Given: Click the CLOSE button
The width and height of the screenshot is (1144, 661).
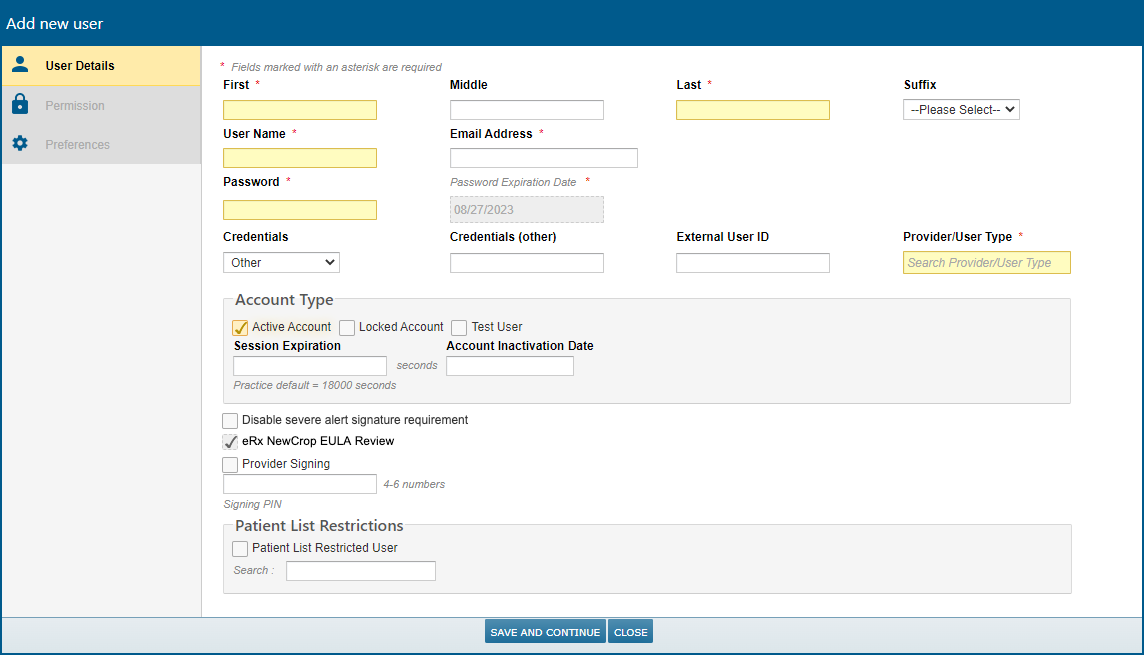Looking at the screenshot, I should [x=630, y=631].
